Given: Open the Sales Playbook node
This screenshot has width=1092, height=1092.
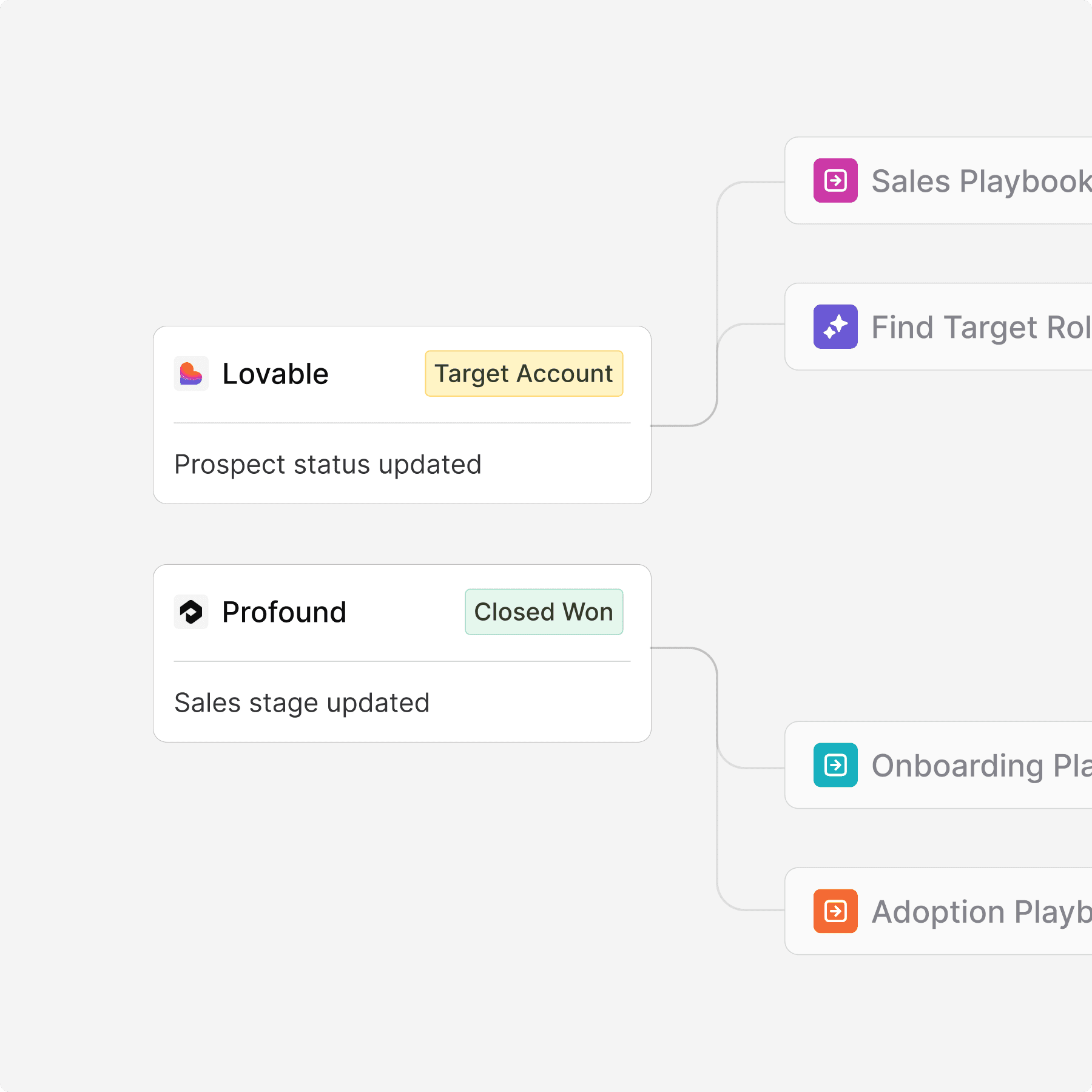Looking at the screenshot, I should tap(939, 181).
